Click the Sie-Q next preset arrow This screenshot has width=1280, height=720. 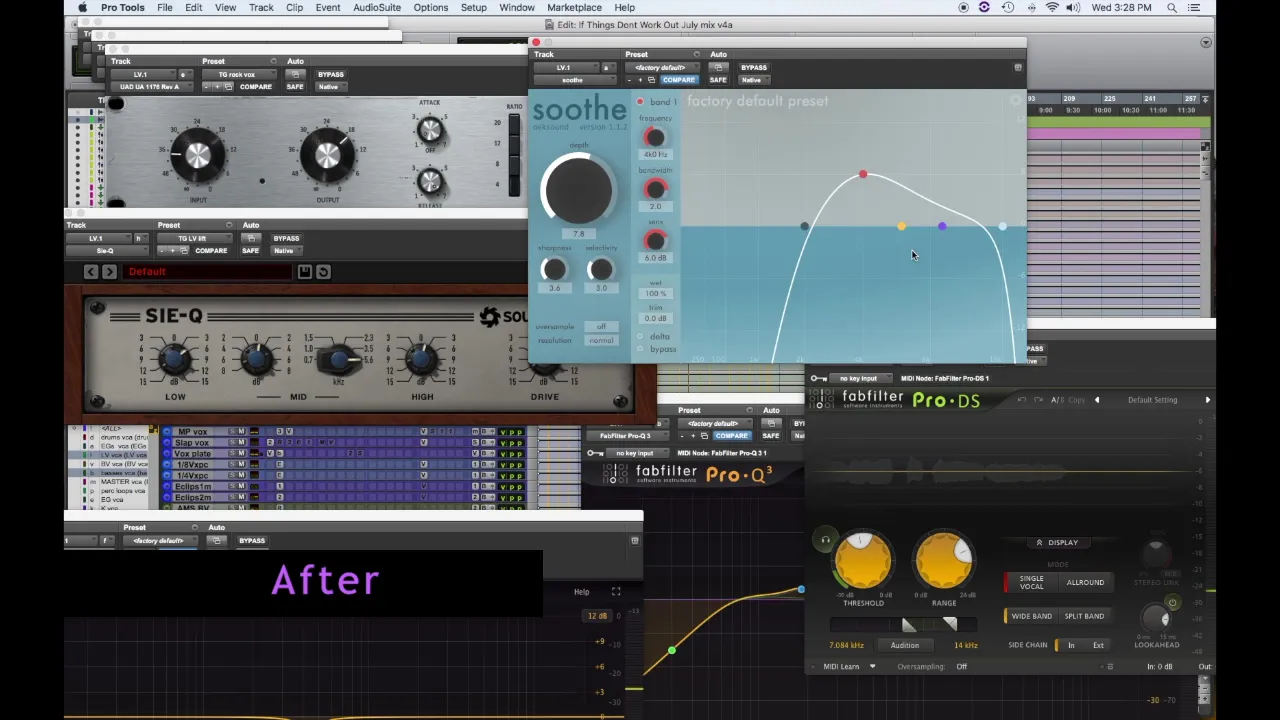point(109,272)
